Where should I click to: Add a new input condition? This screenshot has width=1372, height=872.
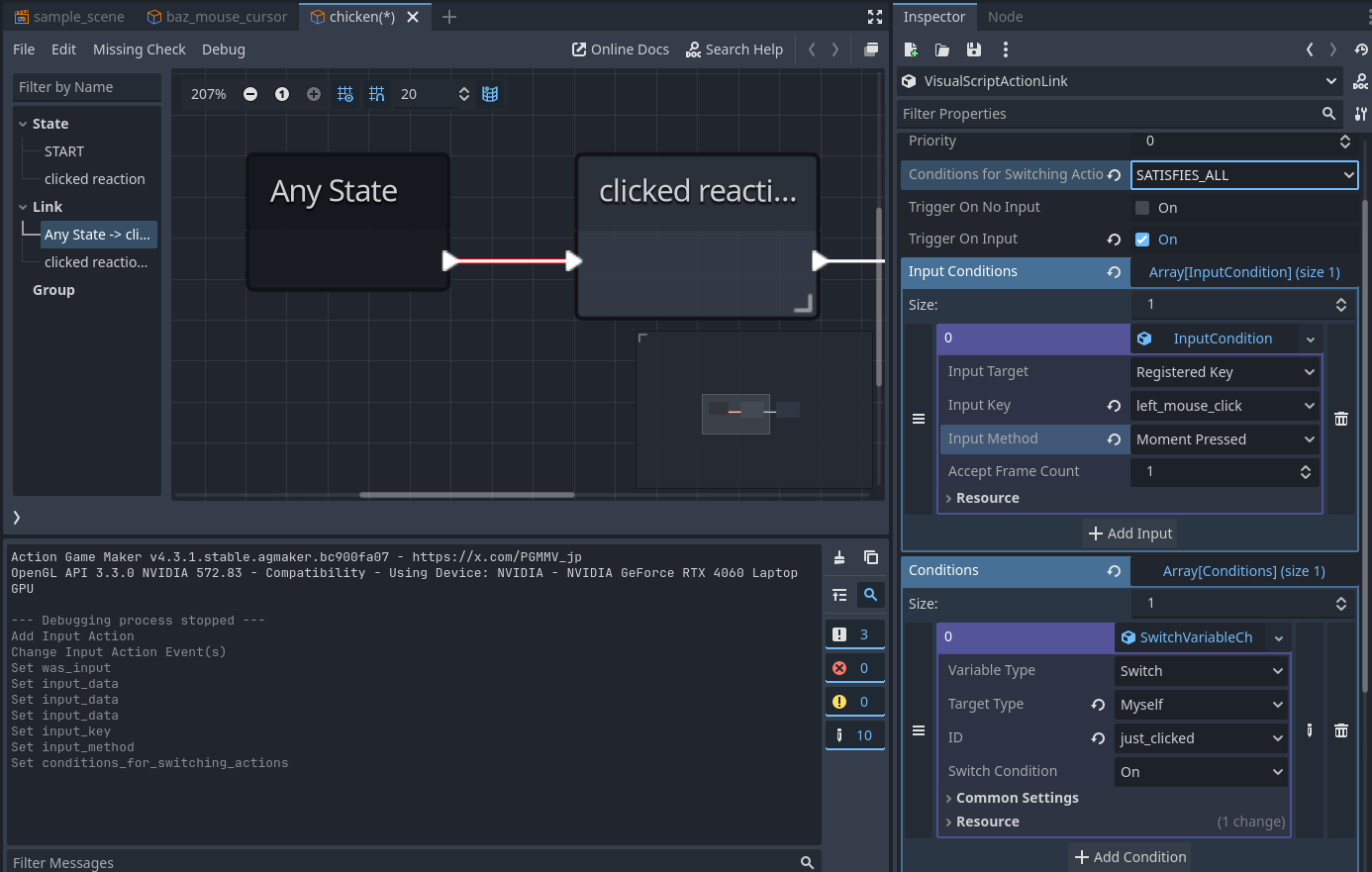1129,533
